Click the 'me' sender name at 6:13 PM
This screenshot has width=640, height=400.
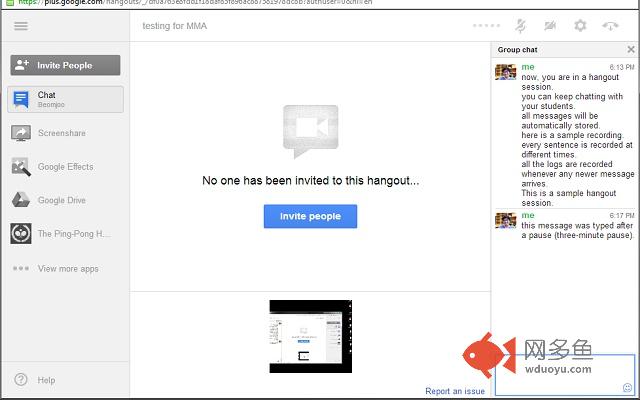[x=528, y=67]
